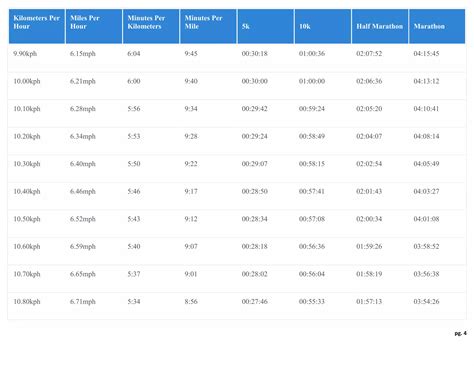Click the Half Marathon column header

coord(380,26)
